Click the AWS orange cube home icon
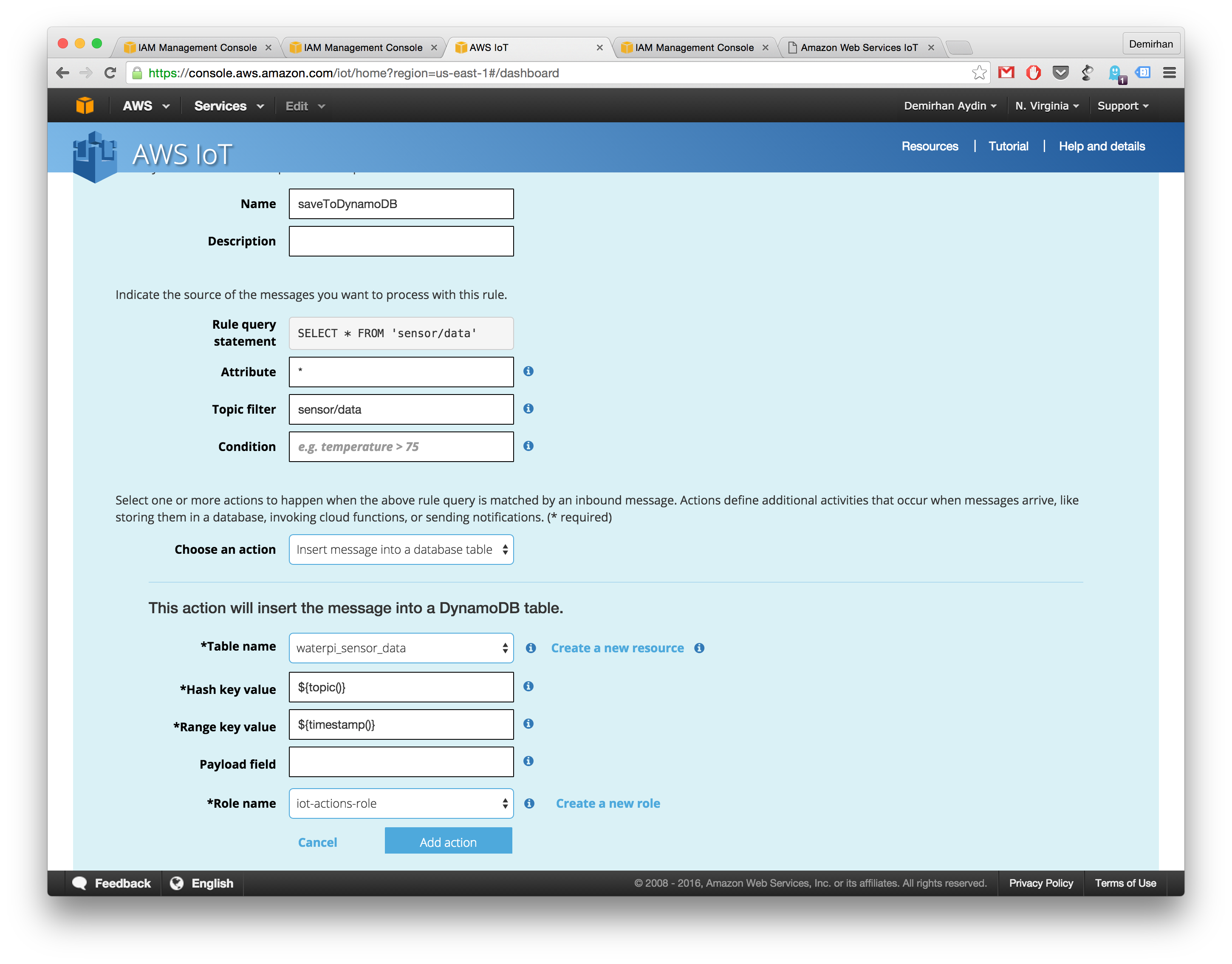This screenshot has width=1232, height=964. click(x=85, y=106)
